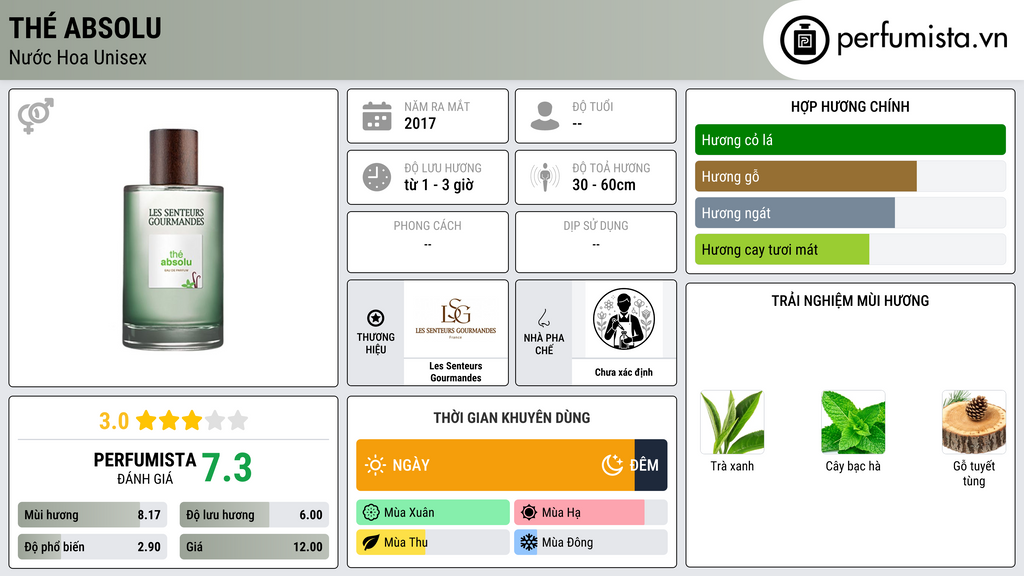Click the THÉ ABSOLU title
The width and height of the screenshot is (1024, 576).
point(85,28)
